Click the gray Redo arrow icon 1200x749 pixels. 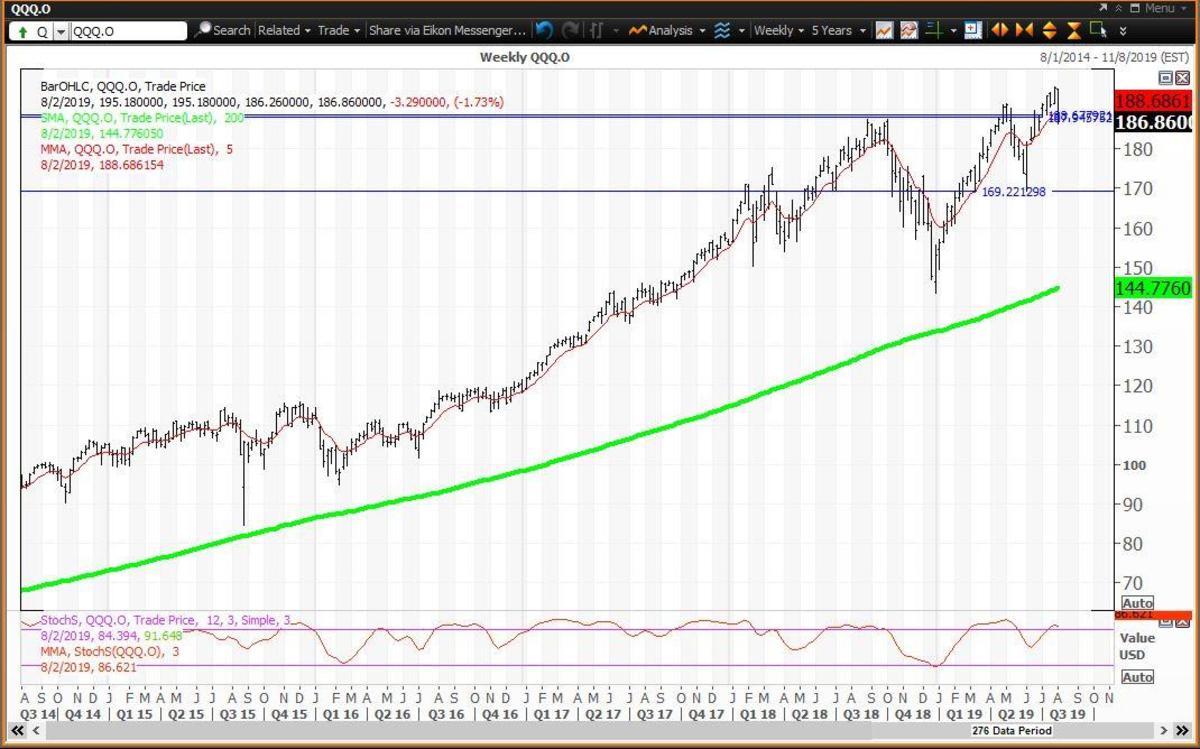569,30
